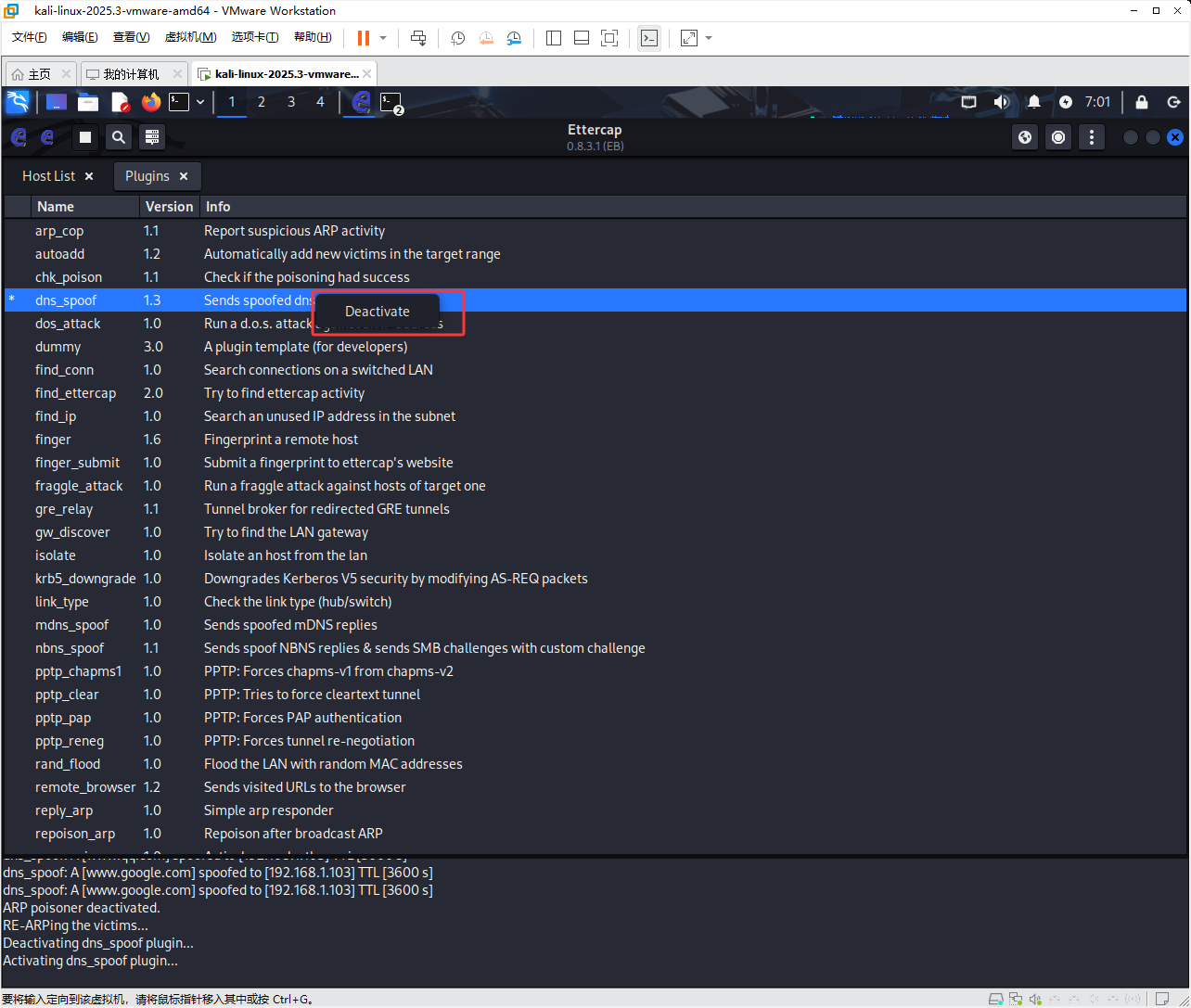The image size is (1191, 1008).
Task: Open the 文件(F) menu
Action: tap(30, 37)
